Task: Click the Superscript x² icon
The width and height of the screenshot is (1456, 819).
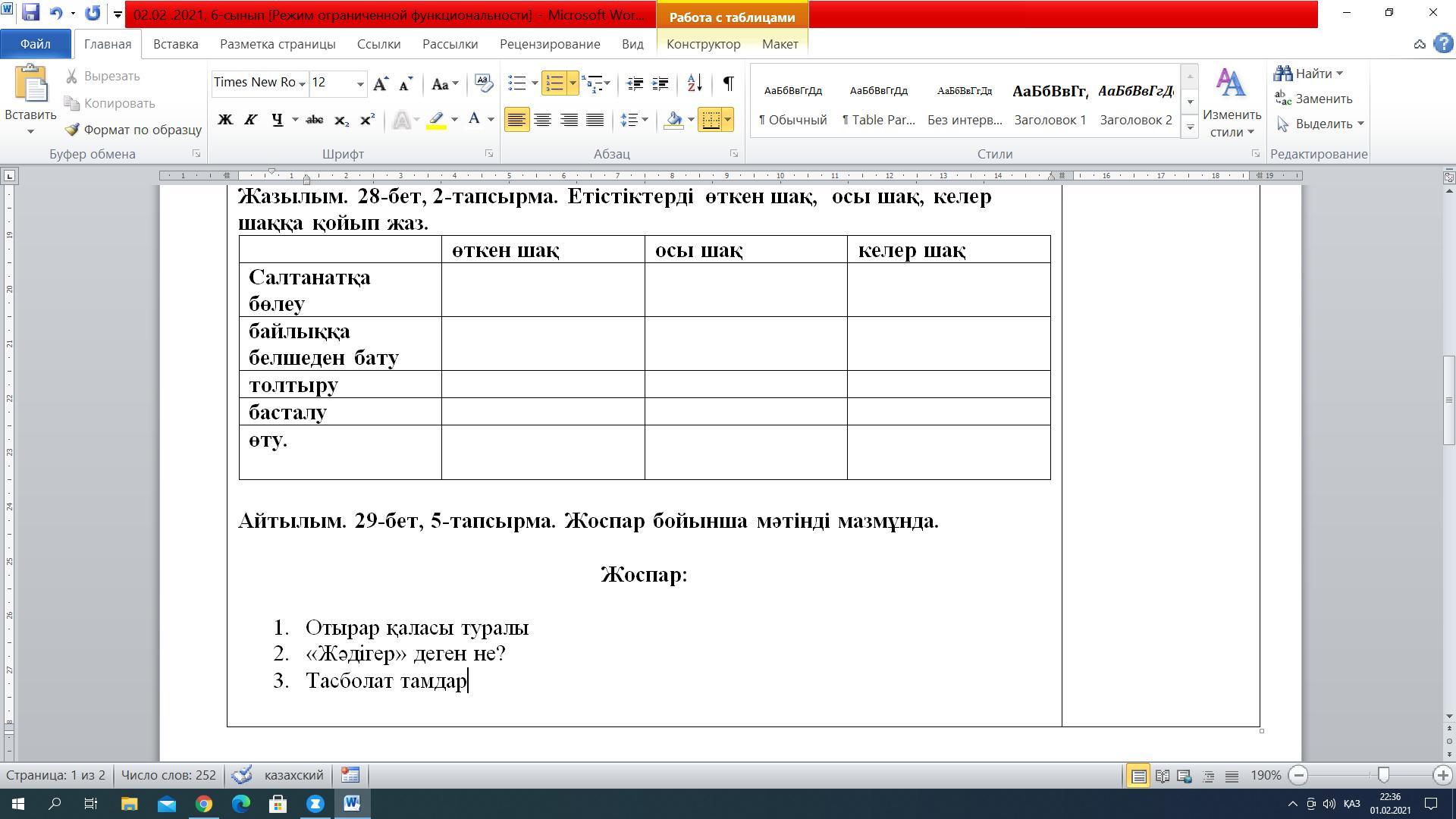Action: [x=367, y=120]
